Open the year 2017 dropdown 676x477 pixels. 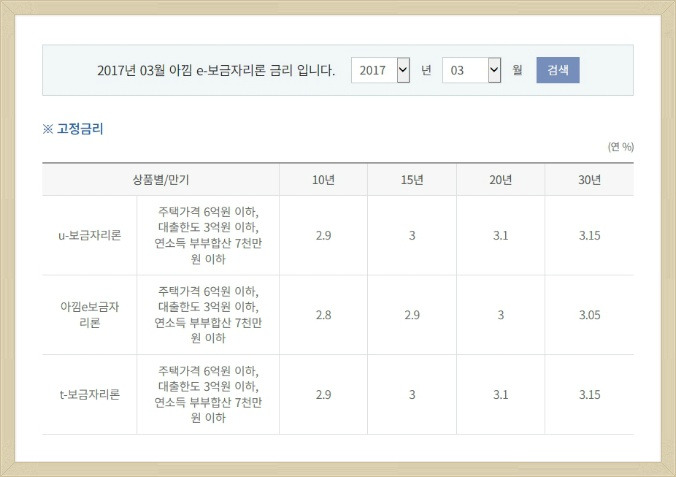380,70
